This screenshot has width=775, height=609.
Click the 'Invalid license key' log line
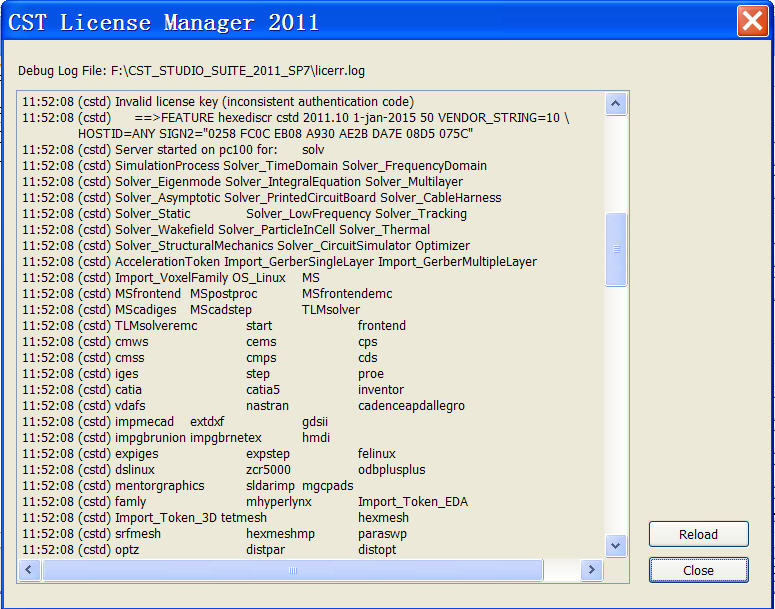point(218,102)
